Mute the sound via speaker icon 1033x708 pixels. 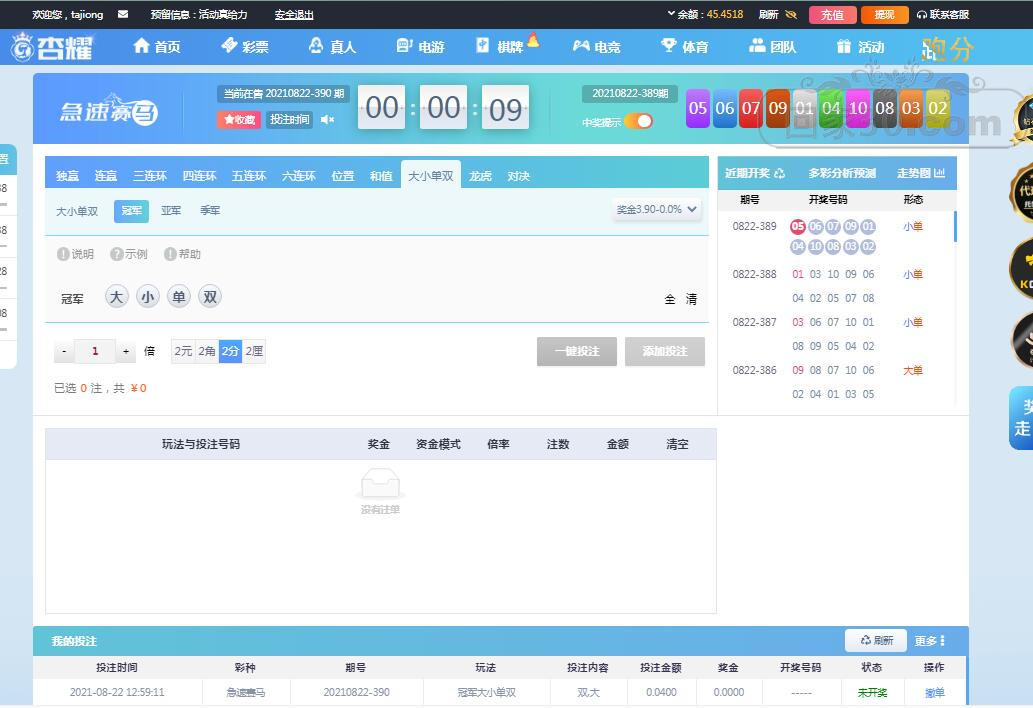[327, 120]
